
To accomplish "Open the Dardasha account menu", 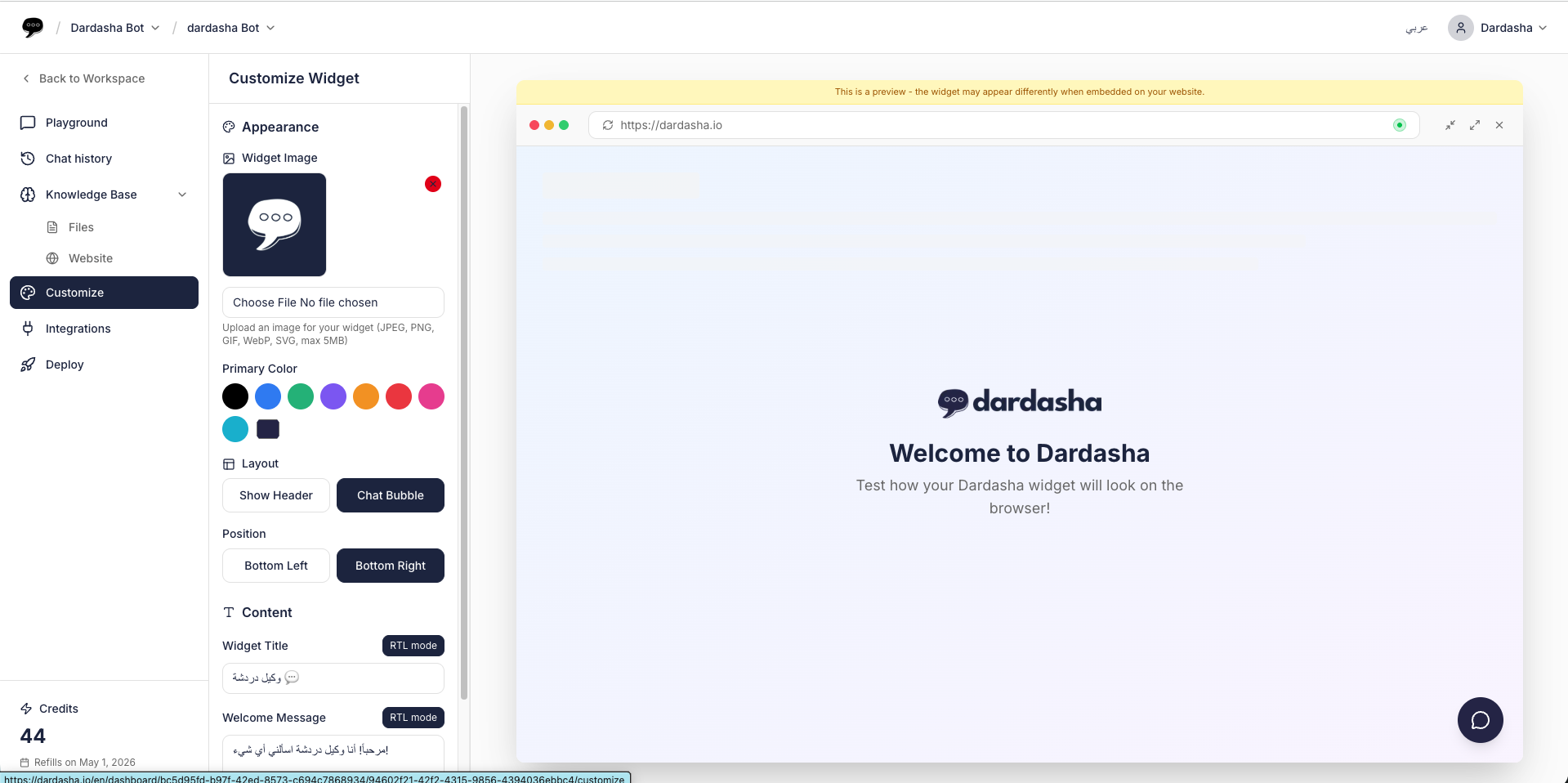I will [1497, 27].
